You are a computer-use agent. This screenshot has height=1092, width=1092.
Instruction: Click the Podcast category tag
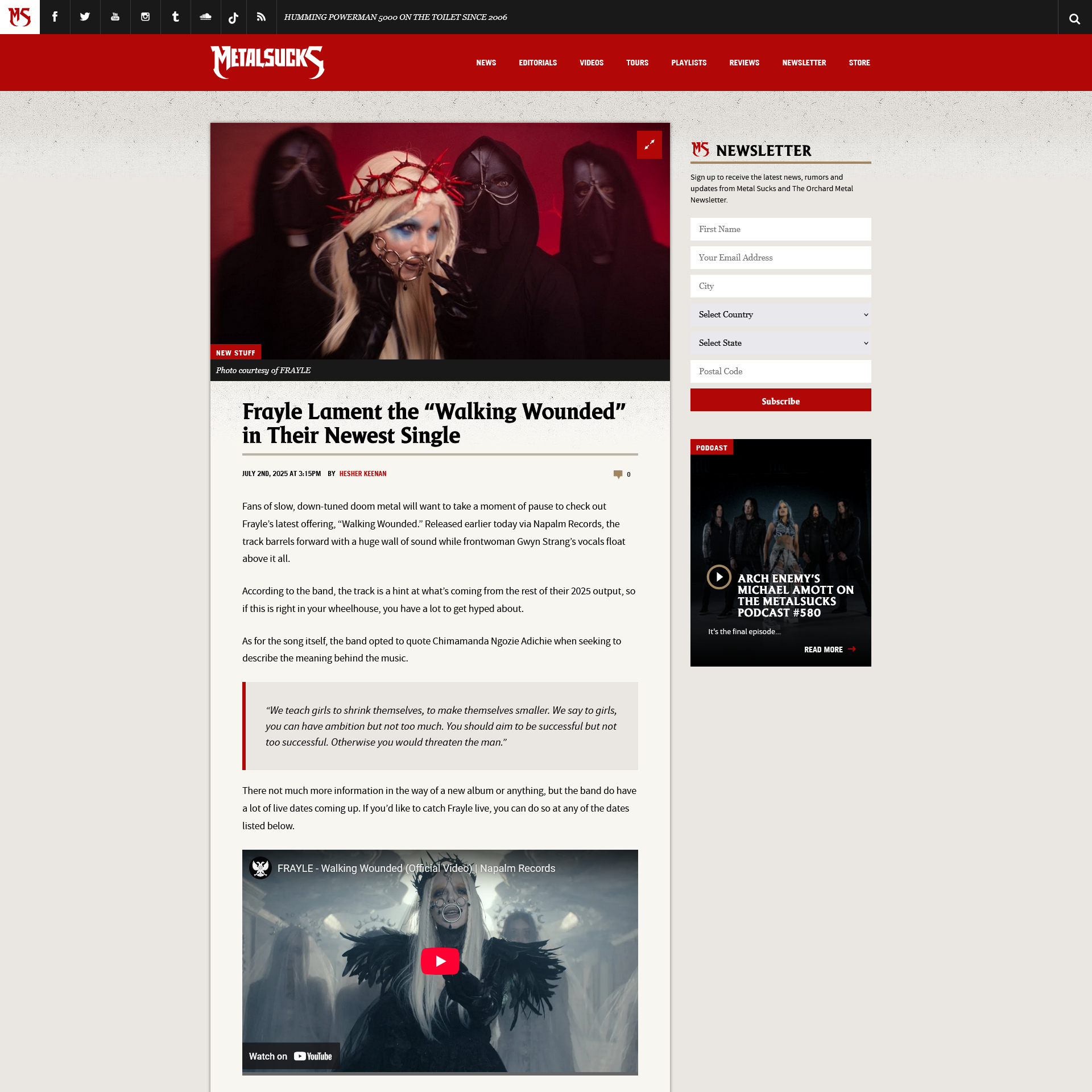click(x=712, y=448)
